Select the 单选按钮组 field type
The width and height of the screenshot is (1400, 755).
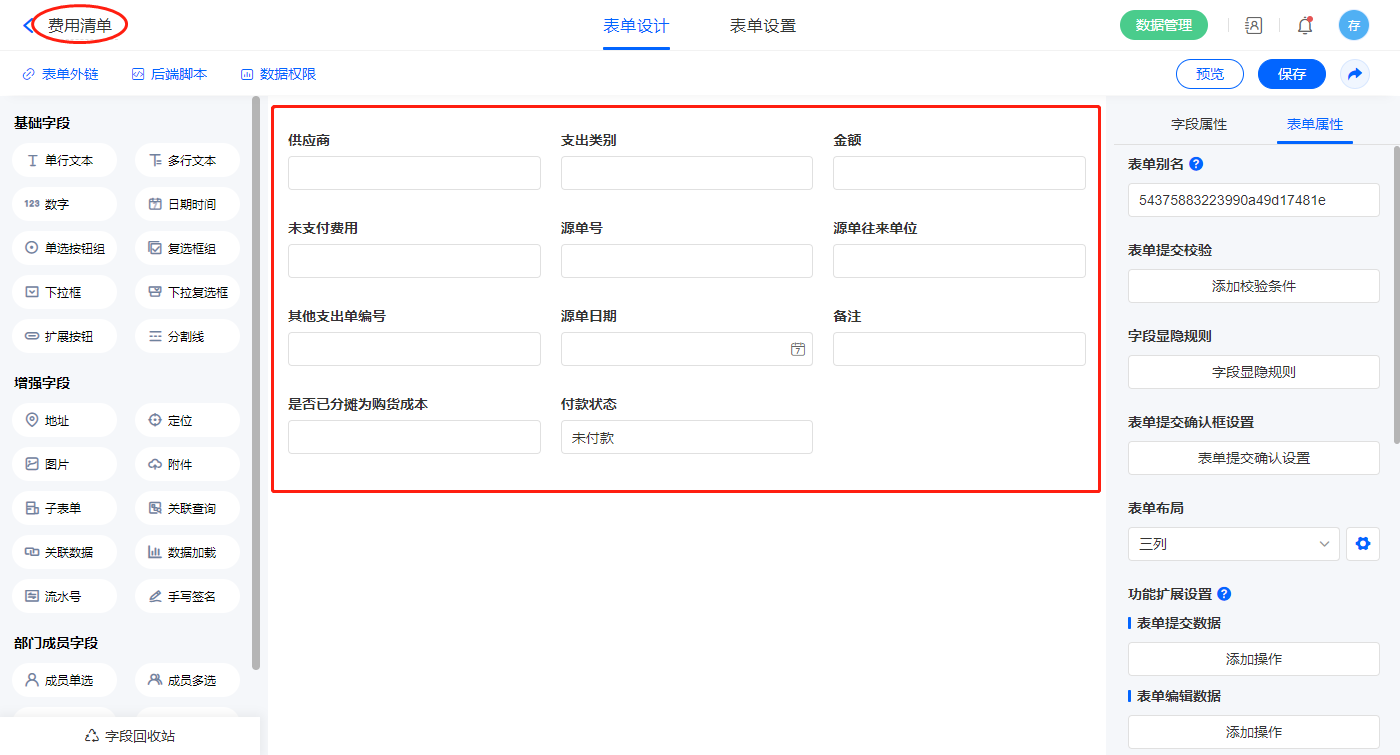[x=65, y=248]
